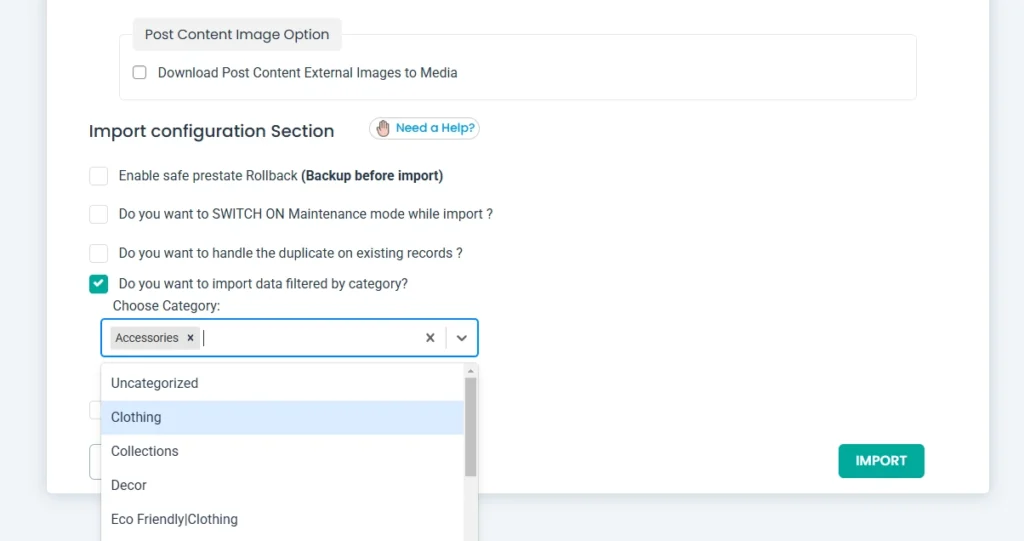The image size is (1024, 541).
Task: Enable the safe prestate Rollback checkbox
Action: click(x=98, y=176)
